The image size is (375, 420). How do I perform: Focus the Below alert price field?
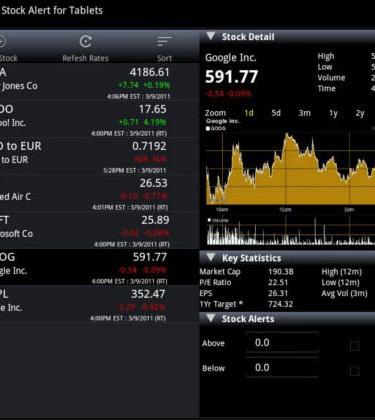tap(283, 368)
